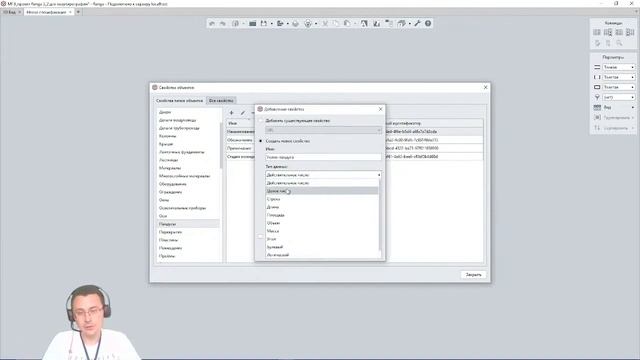Open the disabled existing property combo box
This screenshot has height=360, width=640.
(x=323, y=130)
